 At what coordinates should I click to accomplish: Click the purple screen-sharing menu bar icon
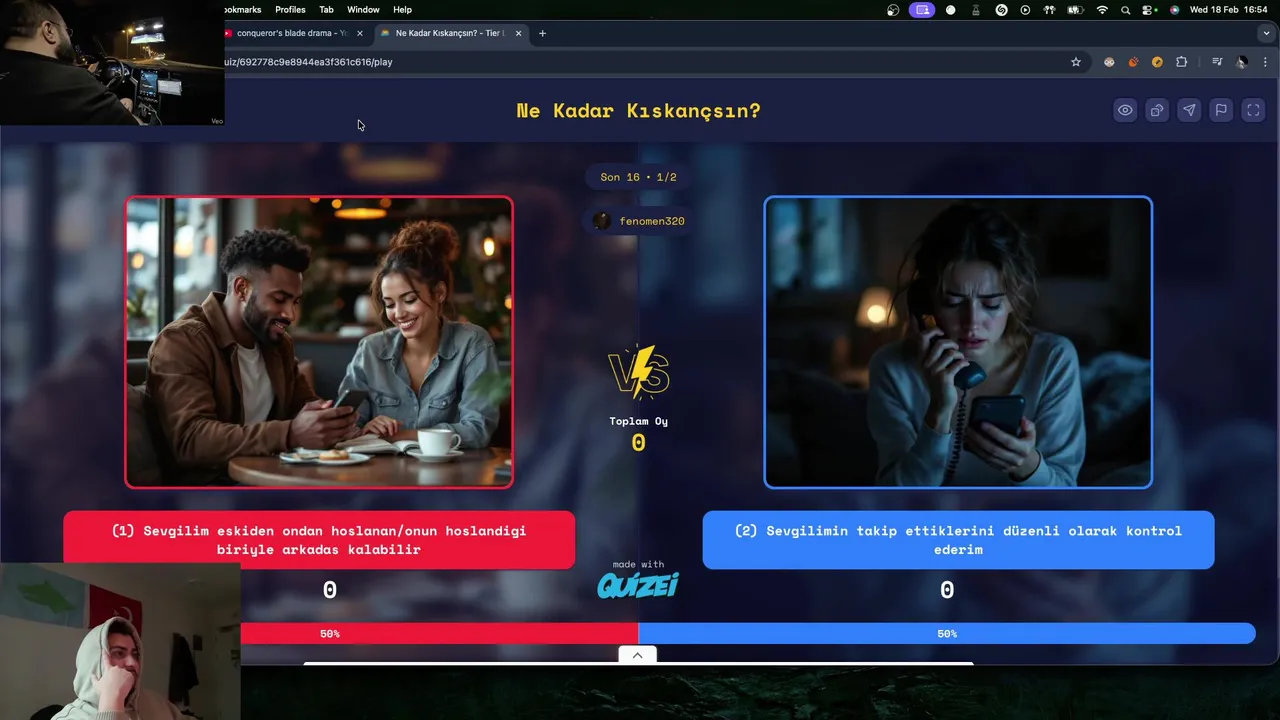coord(922,10)
